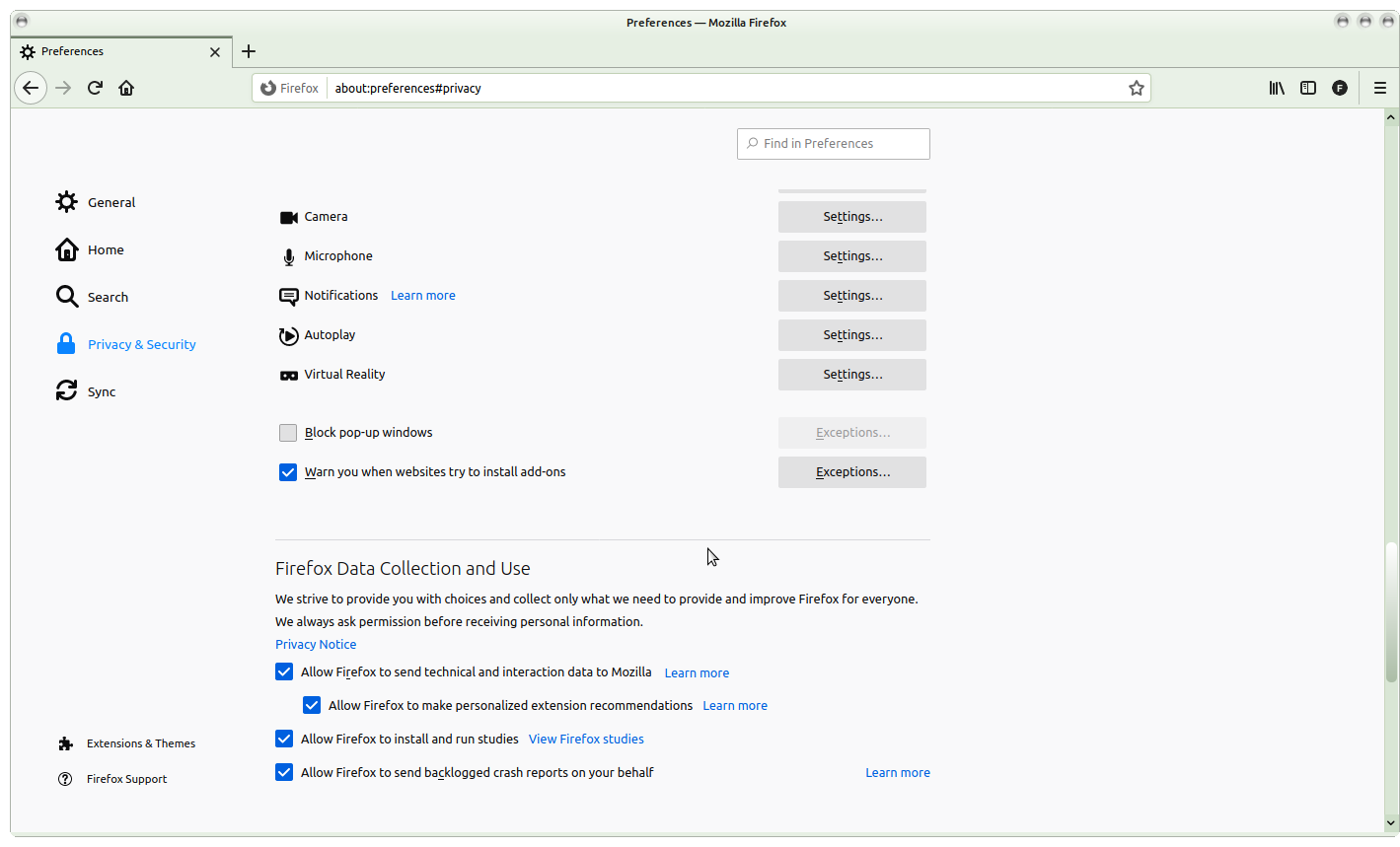Reload the current page
The height and width of the screenshot is (847, 1400).
point(95,88)
